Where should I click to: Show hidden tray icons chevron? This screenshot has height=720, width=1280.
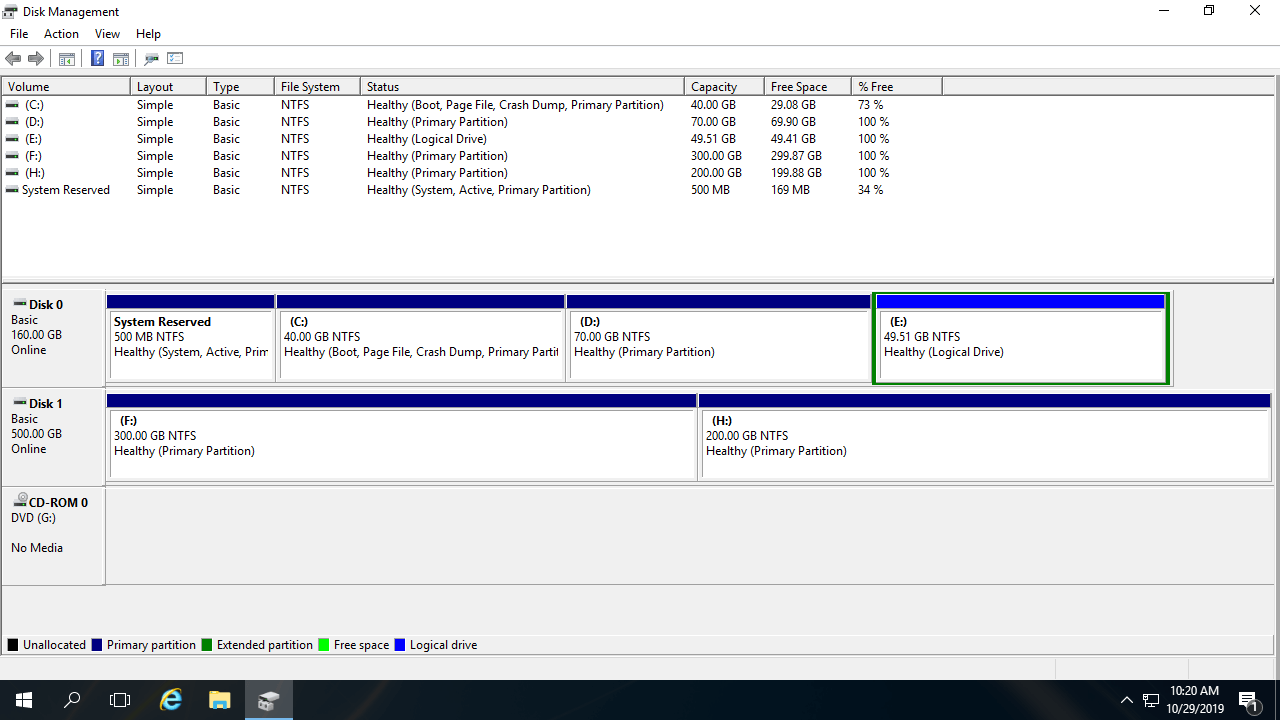[1126, 700]
